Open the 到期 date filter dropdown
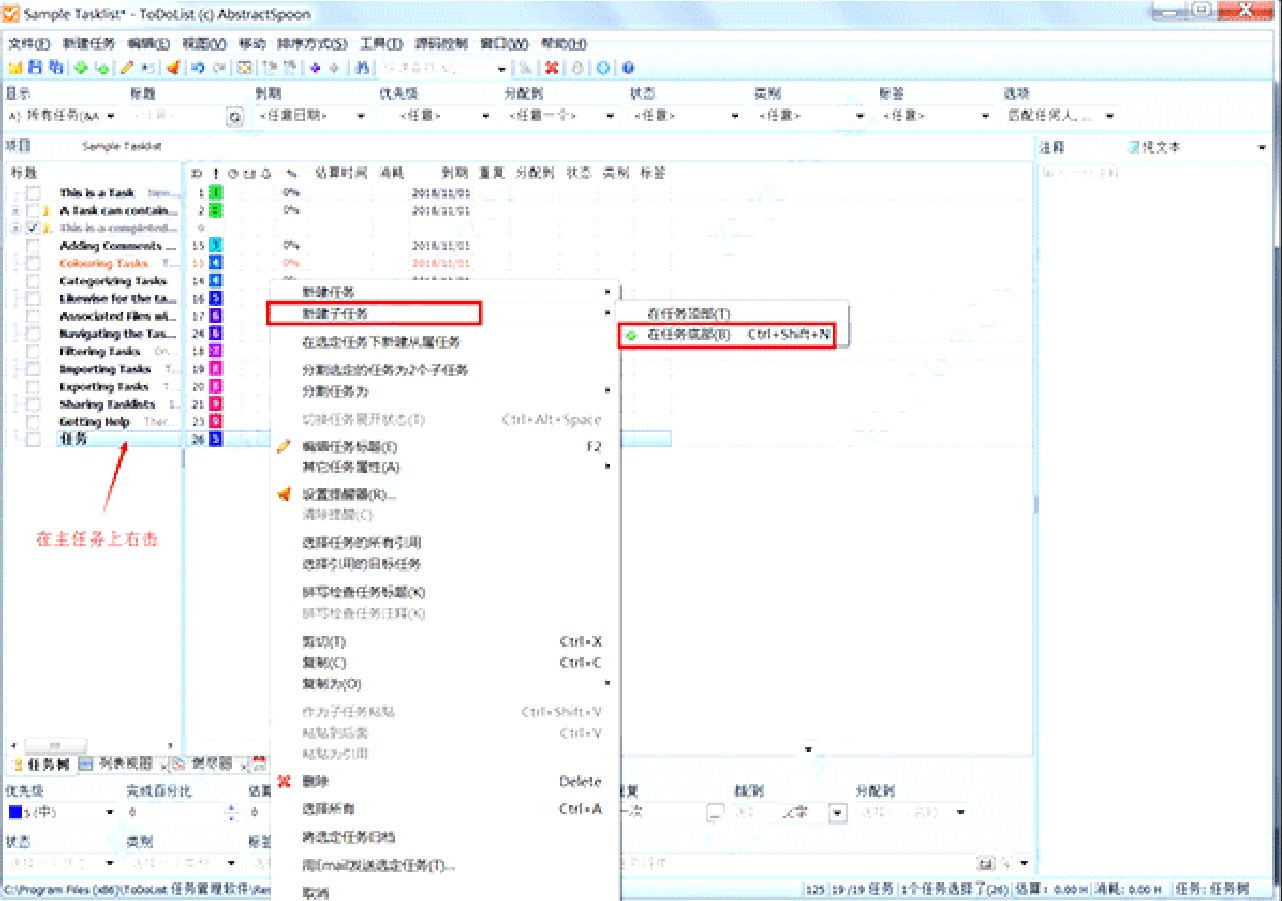The width and height of the screenshot is (1282, 901). coord(361,116)
